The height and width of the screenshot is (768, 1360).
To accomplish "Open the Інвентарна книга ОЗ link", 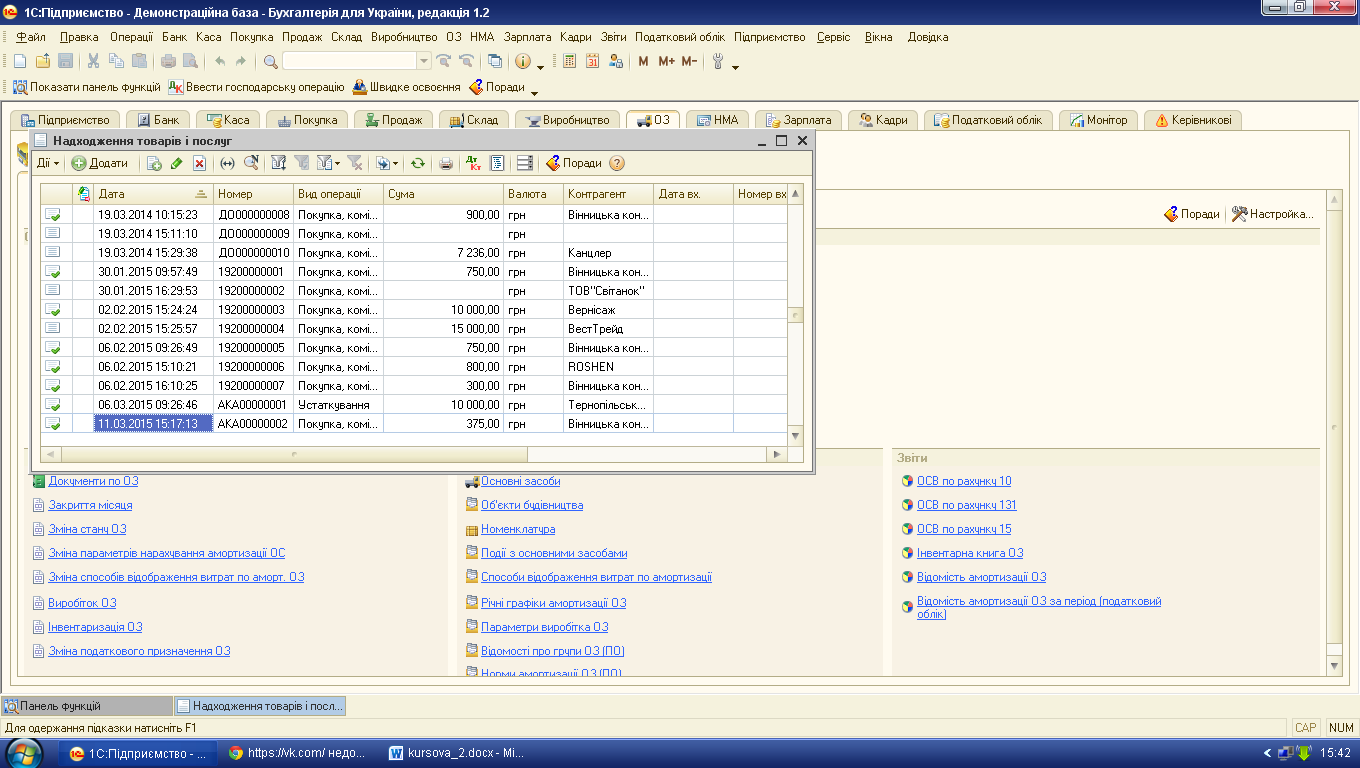I will click(970, 553).
